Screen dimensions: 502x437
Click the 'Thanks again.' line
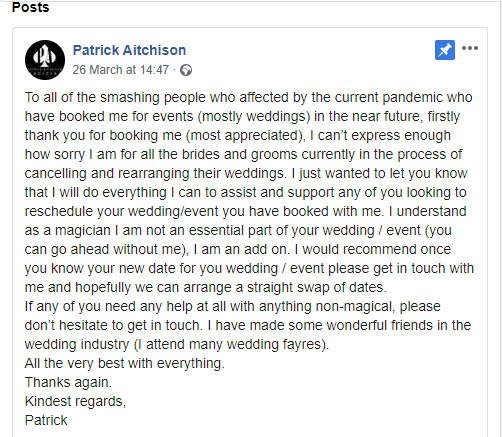point(68,382)
